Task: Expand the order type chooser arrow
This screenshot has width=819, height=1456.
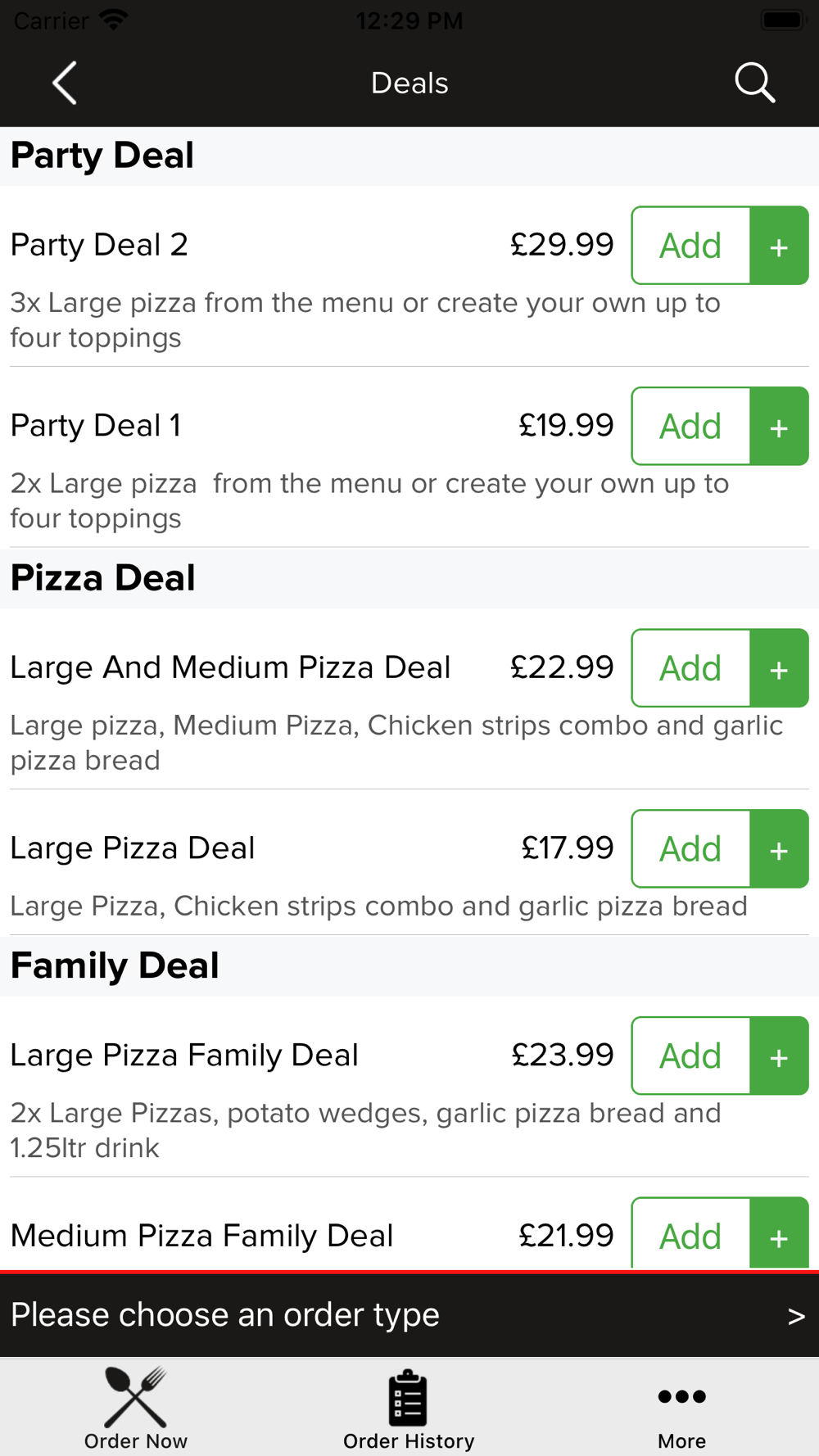Action: click(796, 1317)
